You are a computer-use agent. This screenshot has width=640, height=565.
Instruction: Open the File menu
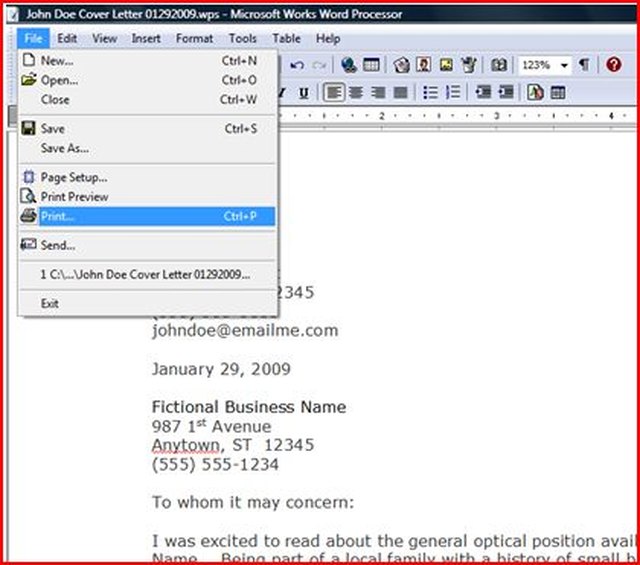pyautogui.click(x=33, y=38)
